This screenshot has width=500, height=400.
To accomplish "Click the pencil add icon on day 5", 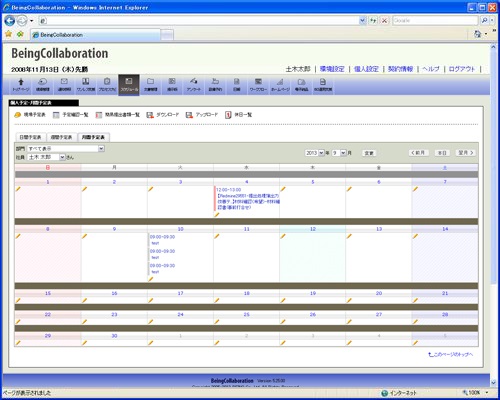I will pyautogui.click(x=283, y=189).
